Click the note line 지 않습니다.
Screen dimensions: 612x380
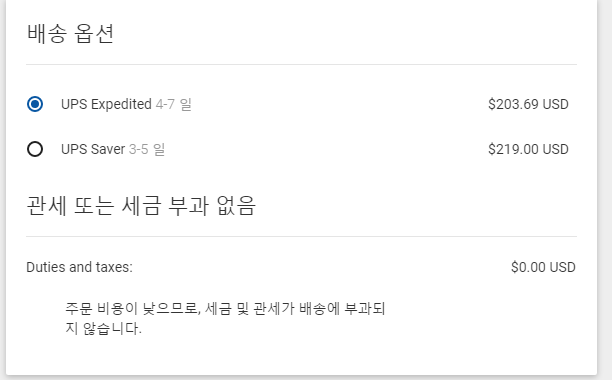[x=103, y=328]
